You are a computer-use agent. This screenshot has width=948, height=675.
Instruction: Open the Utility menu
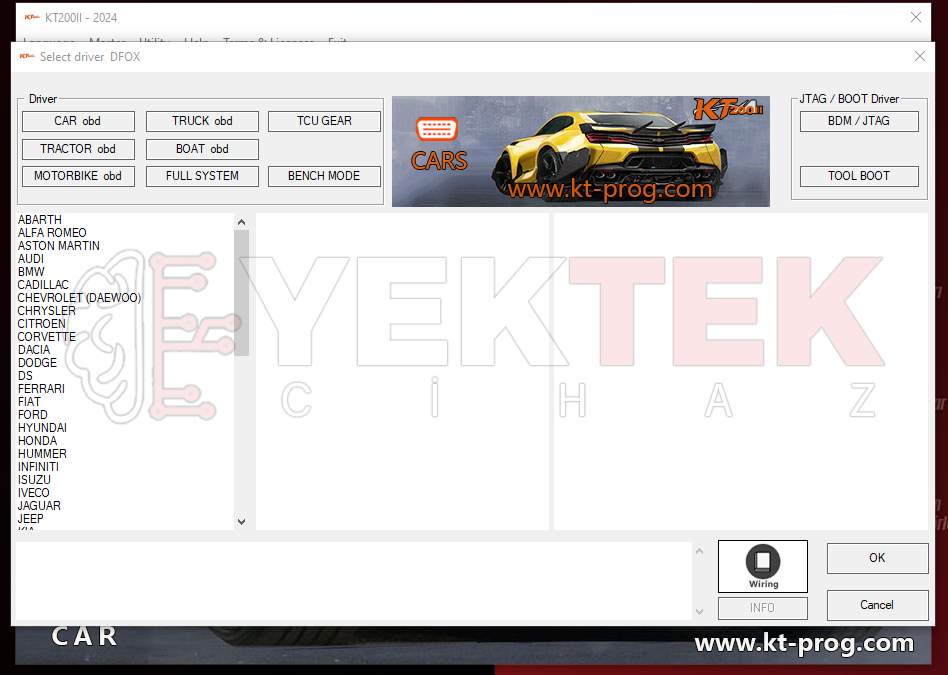click(155, 43)
